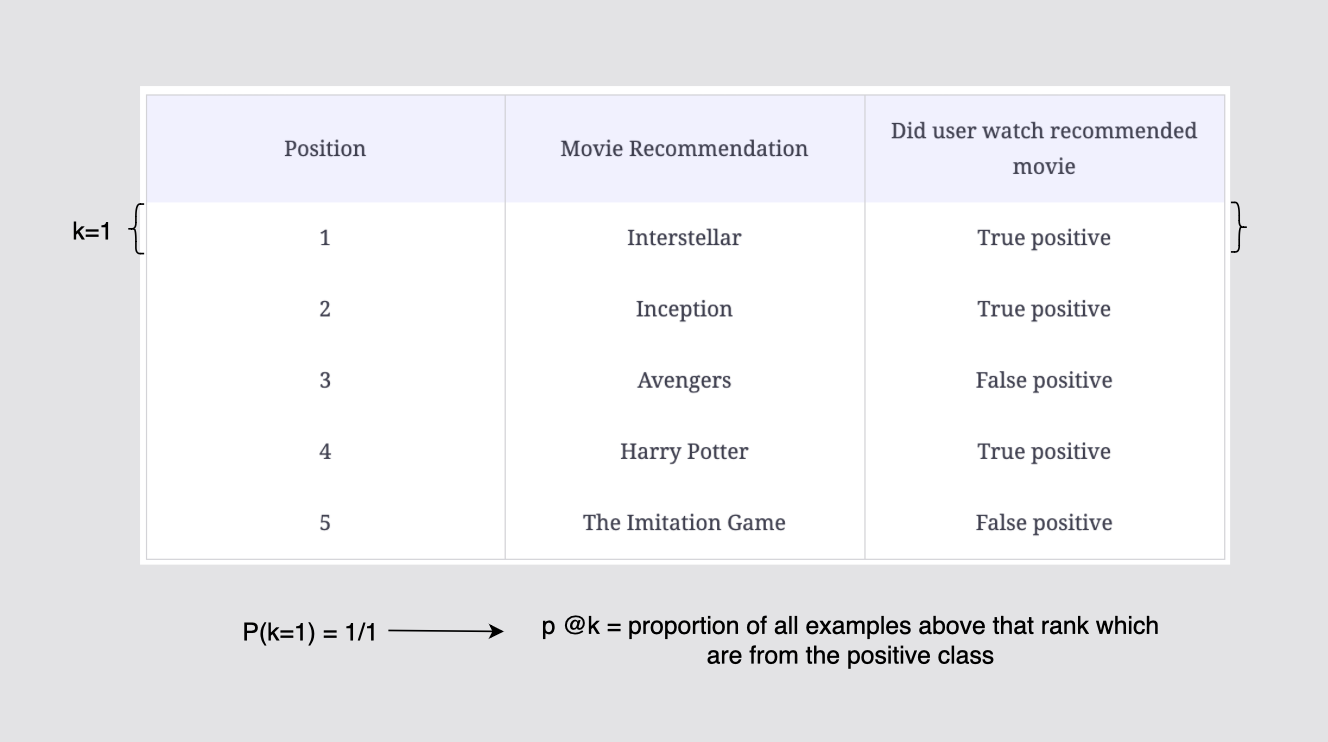Click position number 1 in the table
Image resolution: width=1328 pixels, height=742 pixels.
click(x=325, y=238)
